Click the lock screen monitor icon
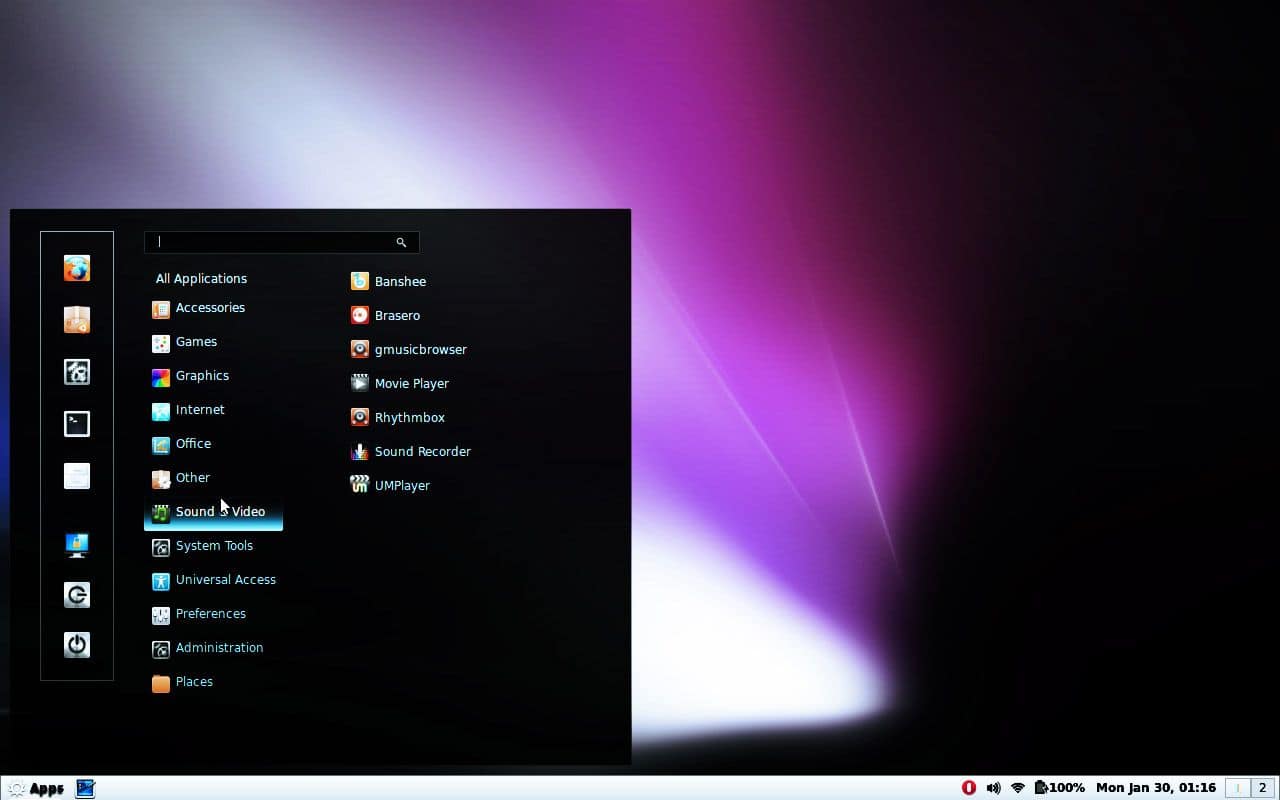The height and width of the screenshot is (800, 1280). point(77,544)
